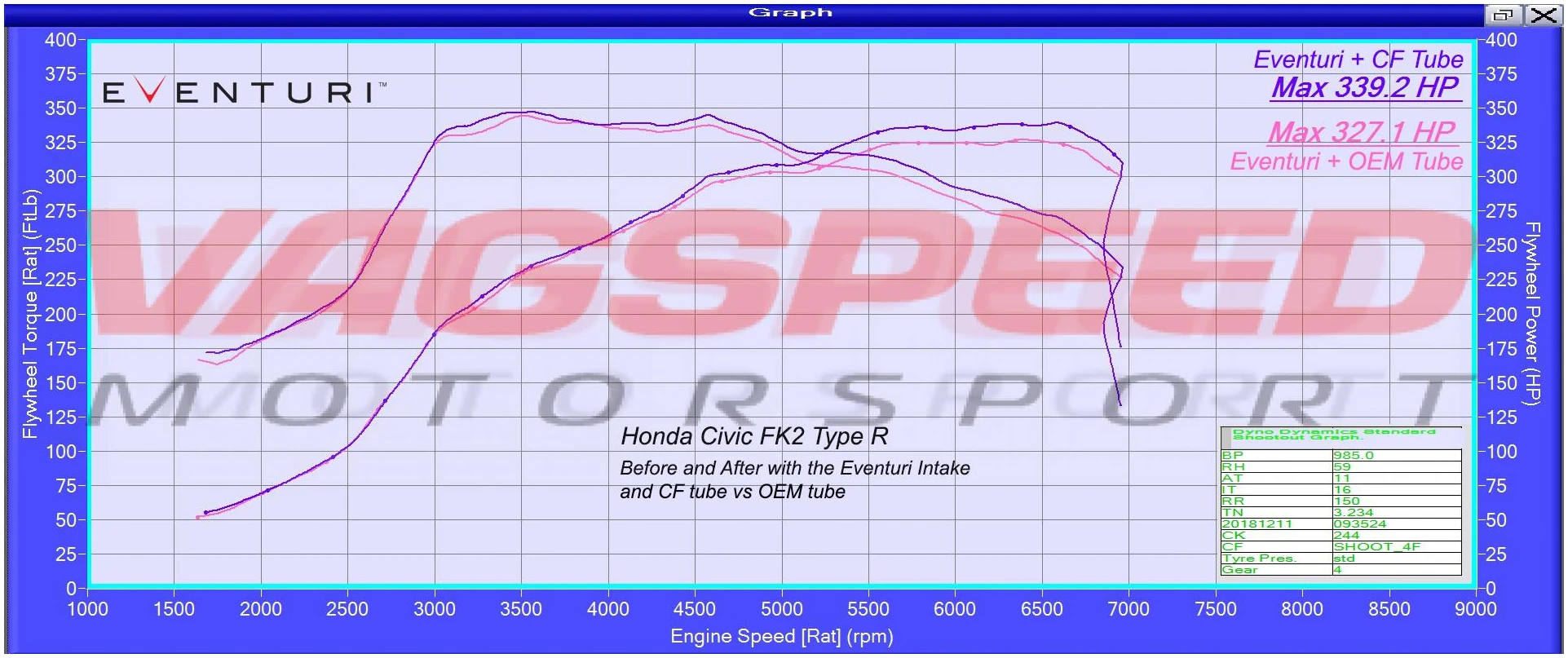Click the '400' tick on the torque axis
The height and width of the screenshot is (658, 1568).
pos(60,40)
